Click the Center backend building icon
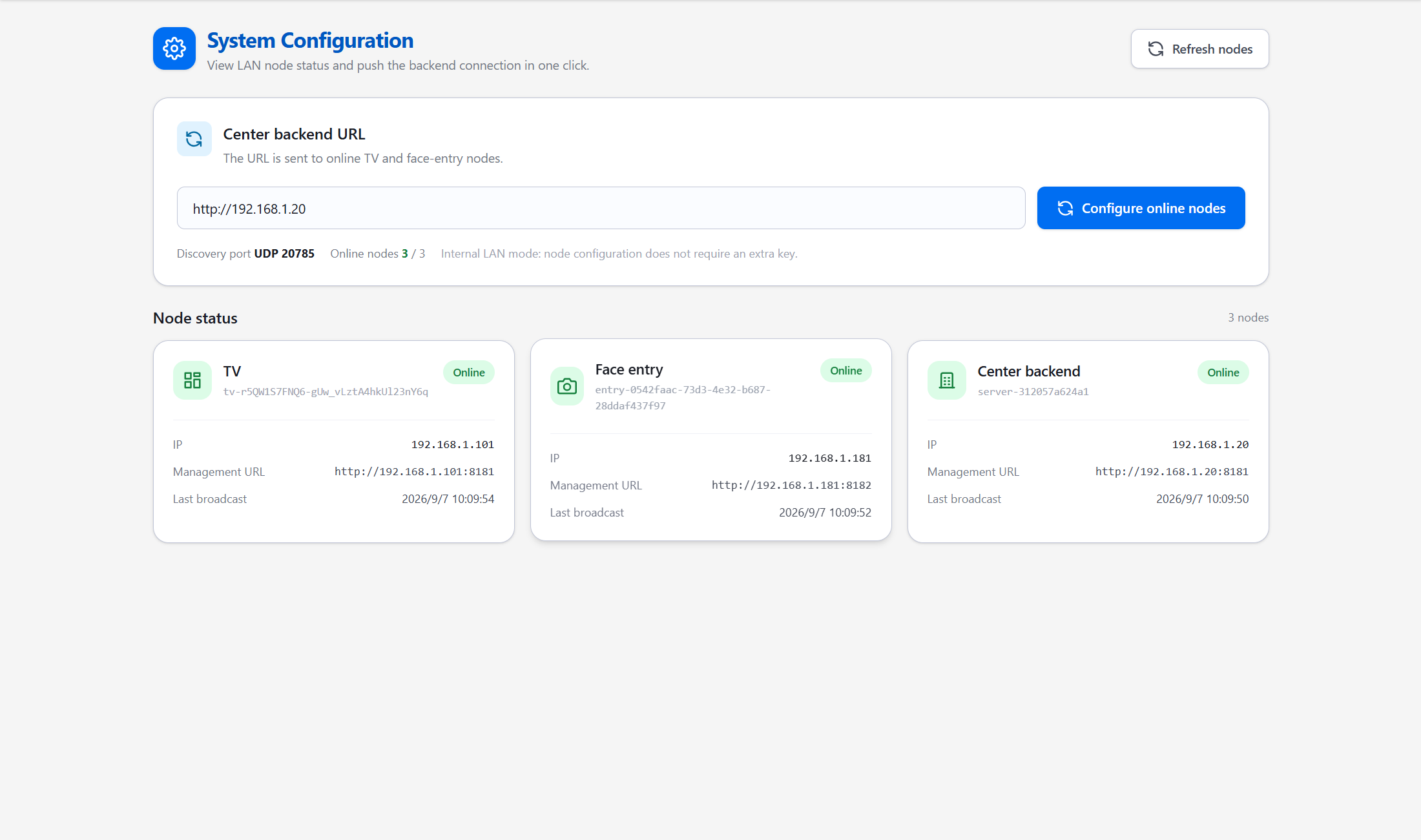The image size is (1421, 840). (x=947, y=380)
